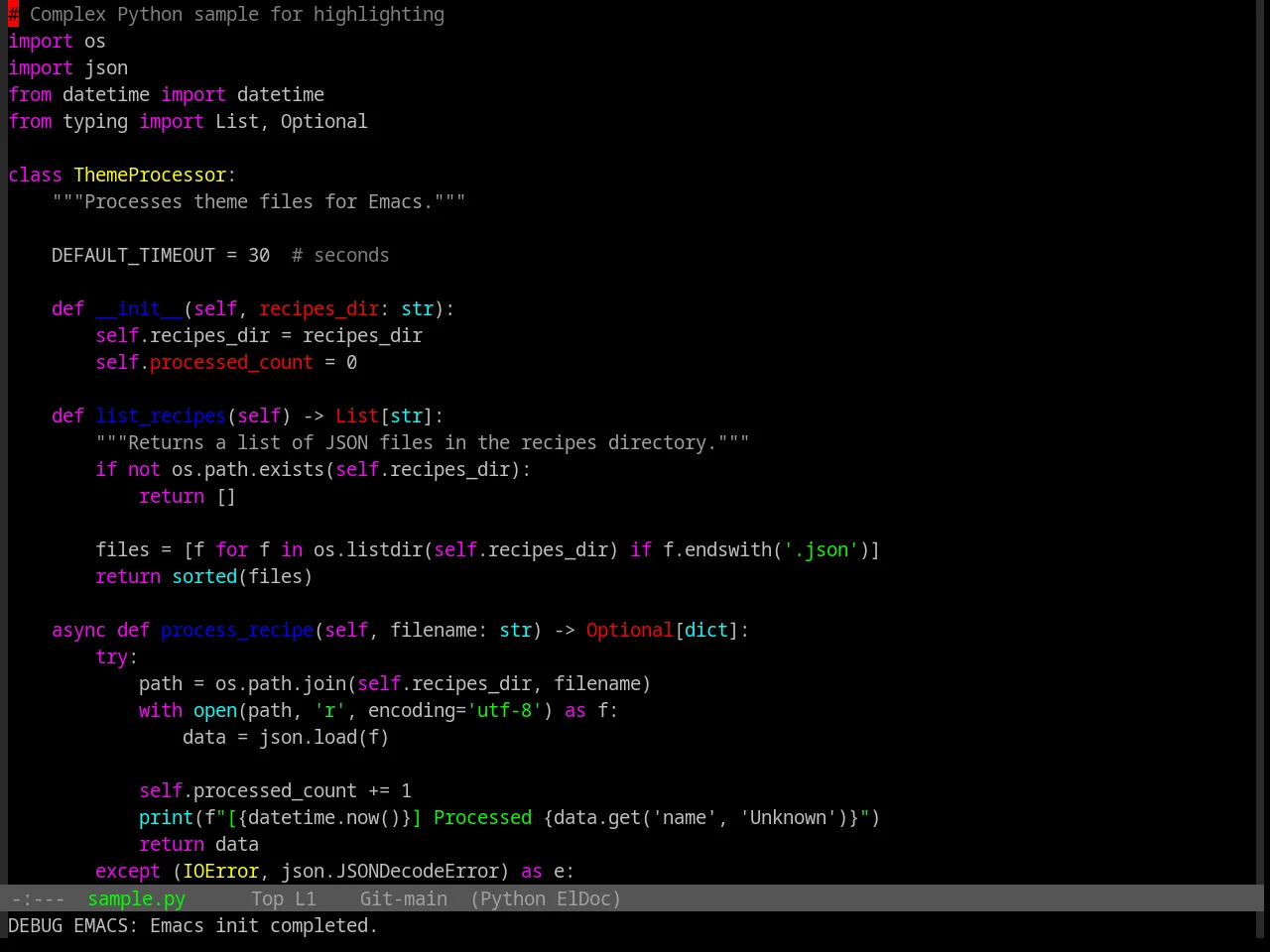Click 'from typing import' line's Optional word
Screen dimensions: 1270x952
pyautogui.click(x=323, y=121)
